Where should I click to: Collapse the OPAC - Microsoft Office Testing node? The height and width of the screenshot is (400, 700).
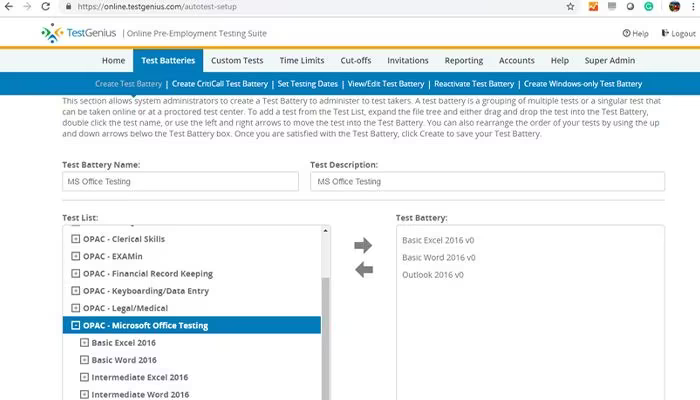pos(75,325)
